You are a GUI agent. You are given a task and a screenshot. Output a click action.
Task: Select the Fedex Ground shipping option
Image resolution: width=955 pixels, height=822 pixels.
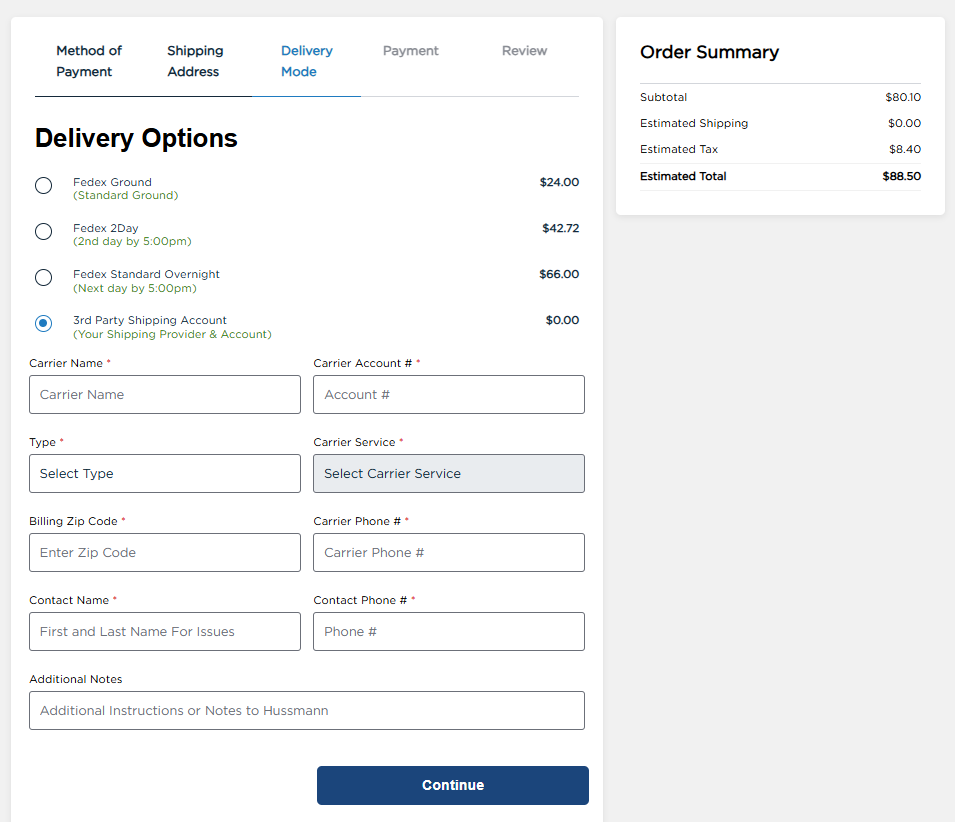pyautogui.click(x=43, y=185)
